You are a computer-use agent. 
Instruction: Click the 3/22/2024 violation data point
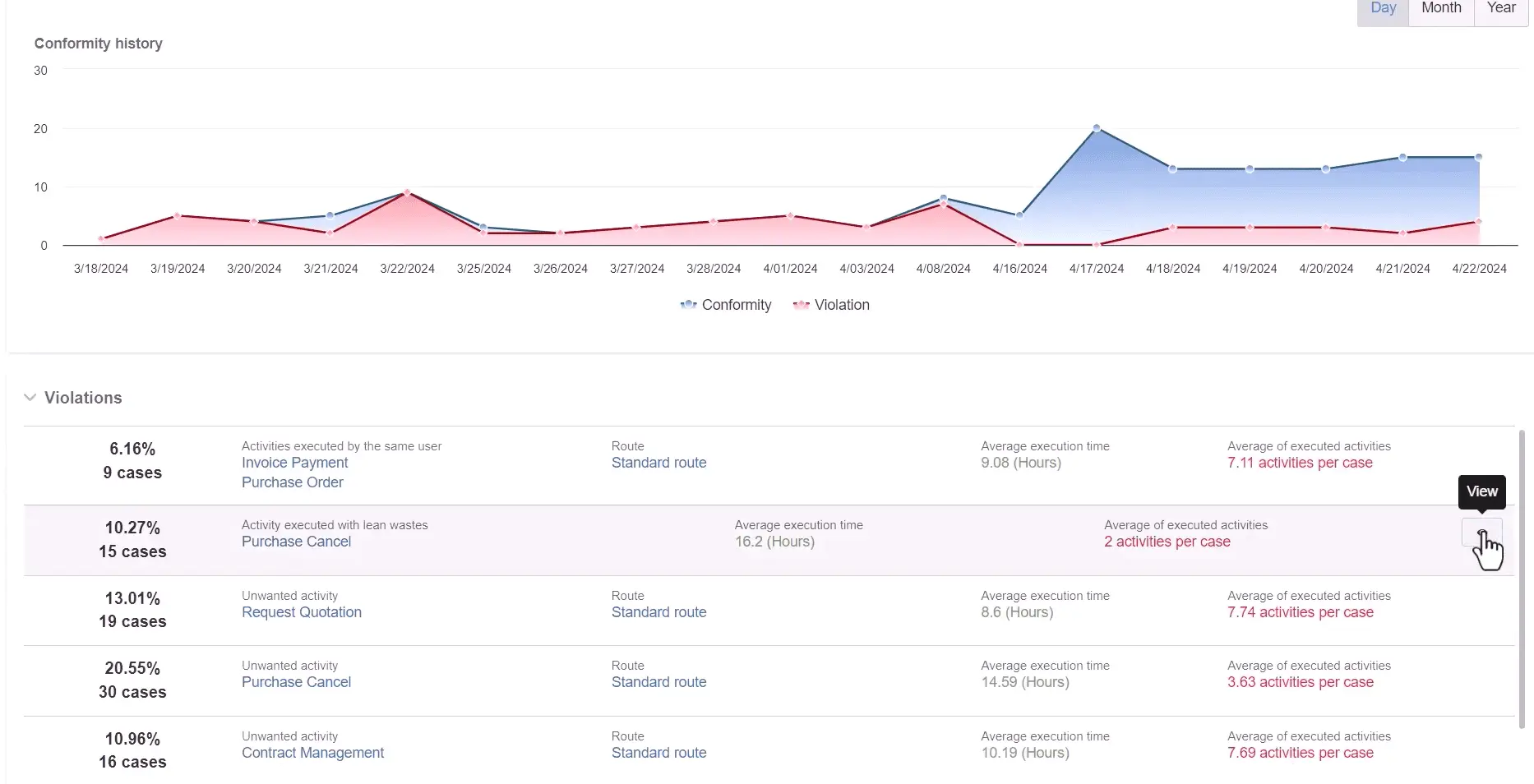click(x=407, y=193)
